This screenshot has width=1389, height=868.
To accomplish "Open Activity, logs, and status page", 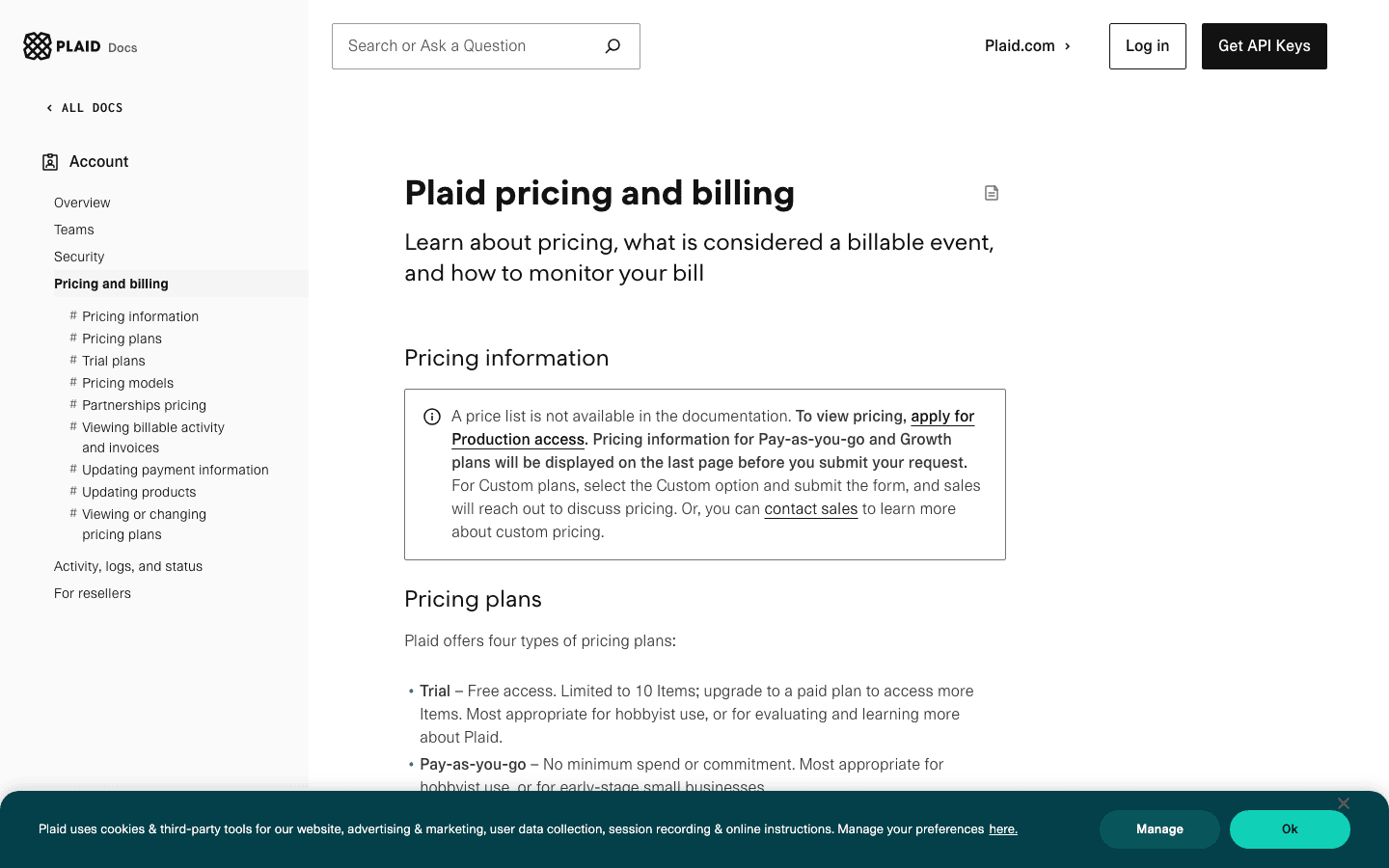I will coord(128,566).
